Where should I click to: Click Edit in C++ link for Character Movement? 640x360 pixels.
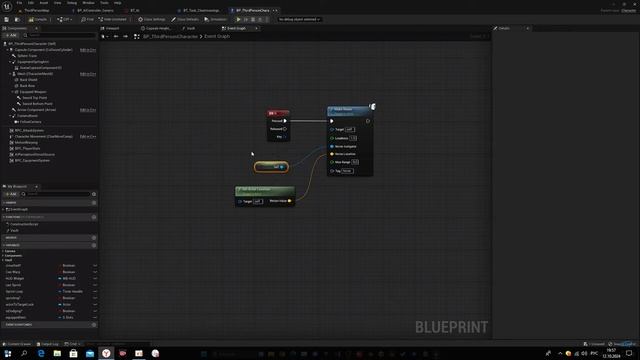88,136
